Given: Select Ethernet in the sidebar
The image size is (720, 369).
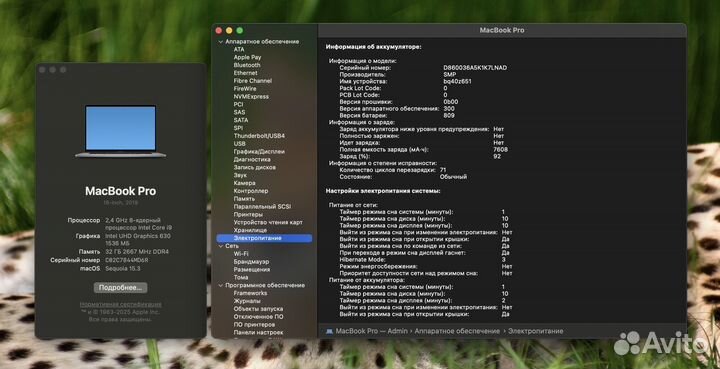Looking at the screenshot, I should pos(245,73).
